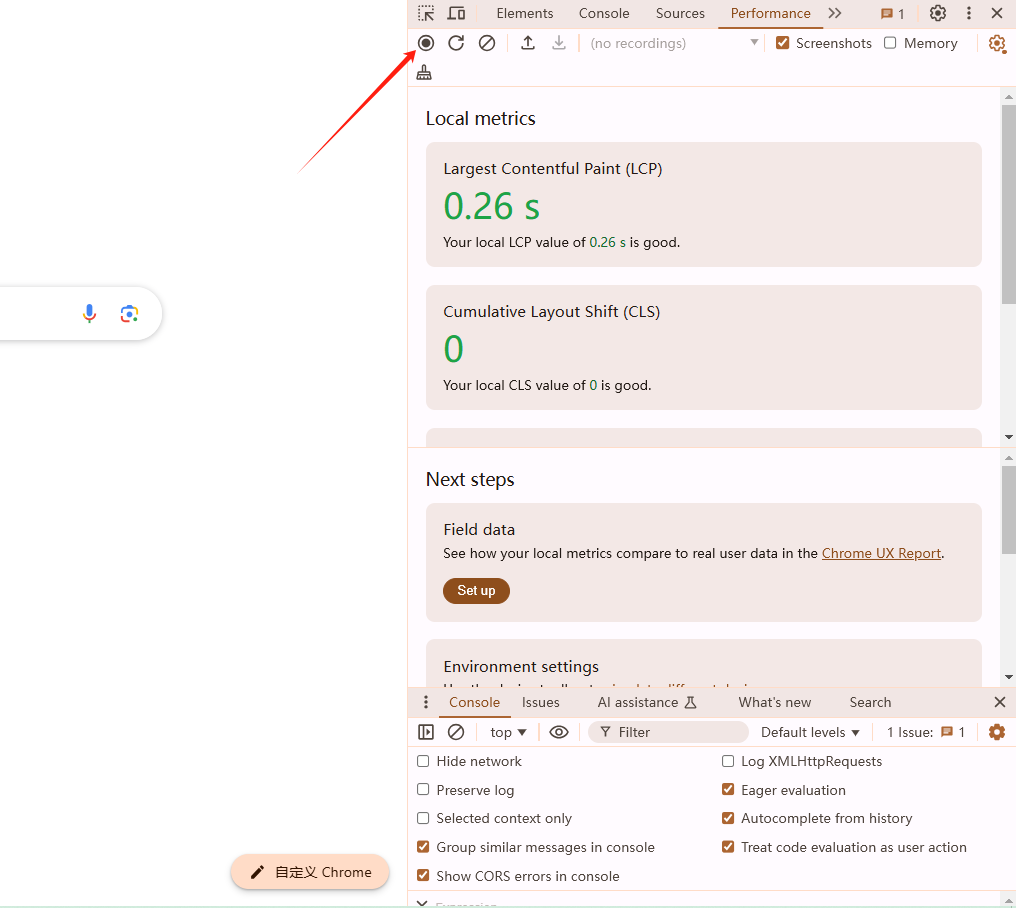The image size is (1016, 908).
Task: Activate the inspect element picker
Action: point(426,13)
